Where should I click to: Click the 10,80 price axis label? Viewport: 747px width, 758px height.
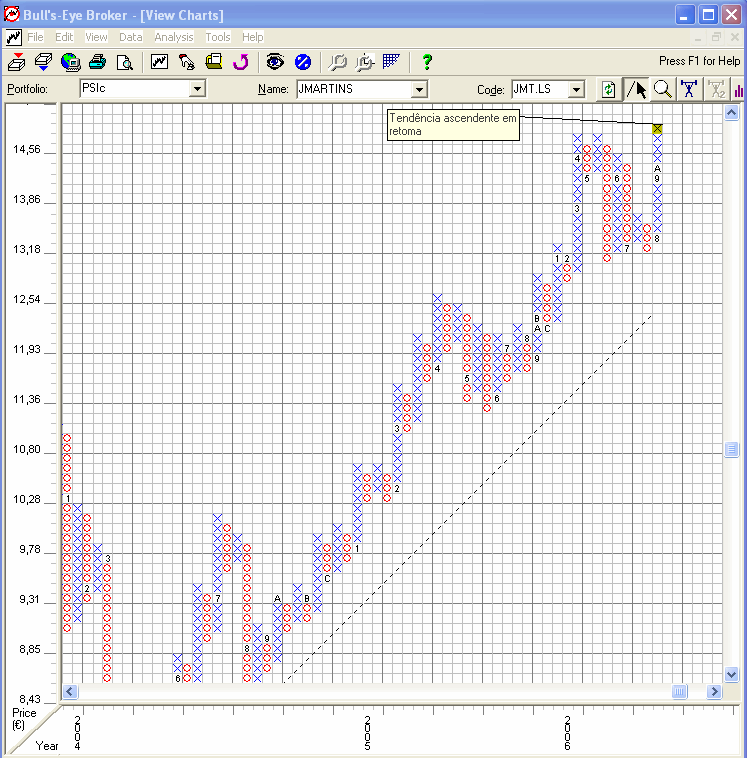click(x=27, y=449)
